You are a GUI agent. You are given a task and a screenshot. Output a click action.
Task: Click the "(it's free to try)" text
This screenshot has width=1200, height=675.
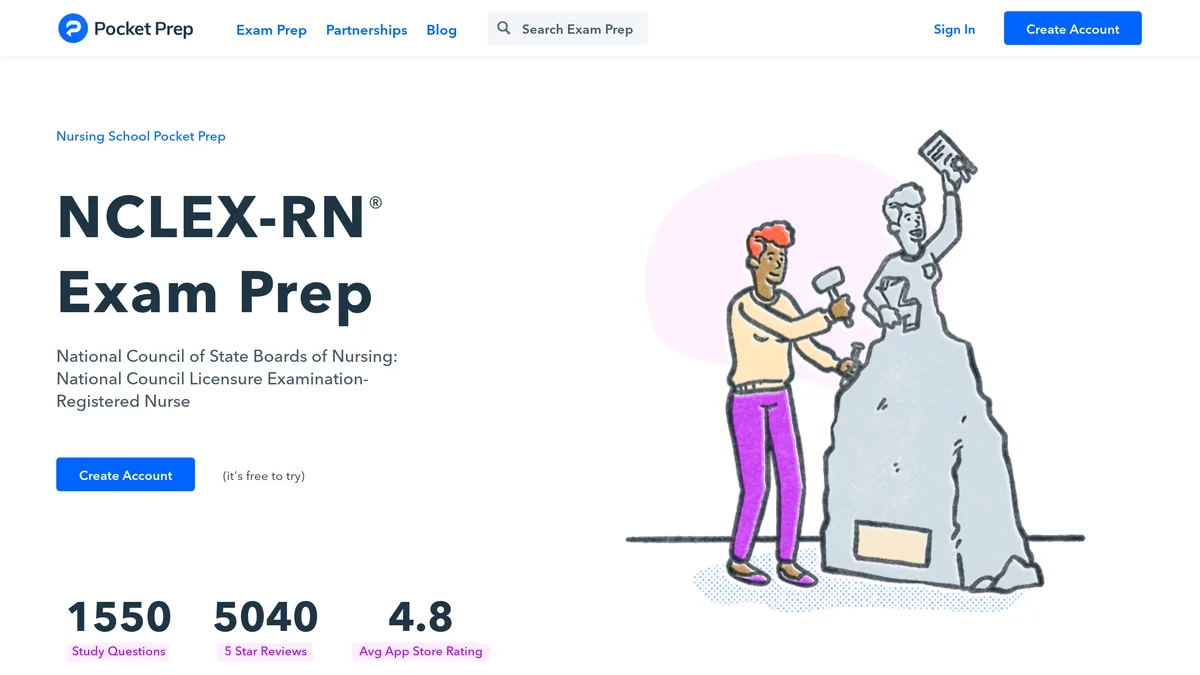click(x=264, y=476)
